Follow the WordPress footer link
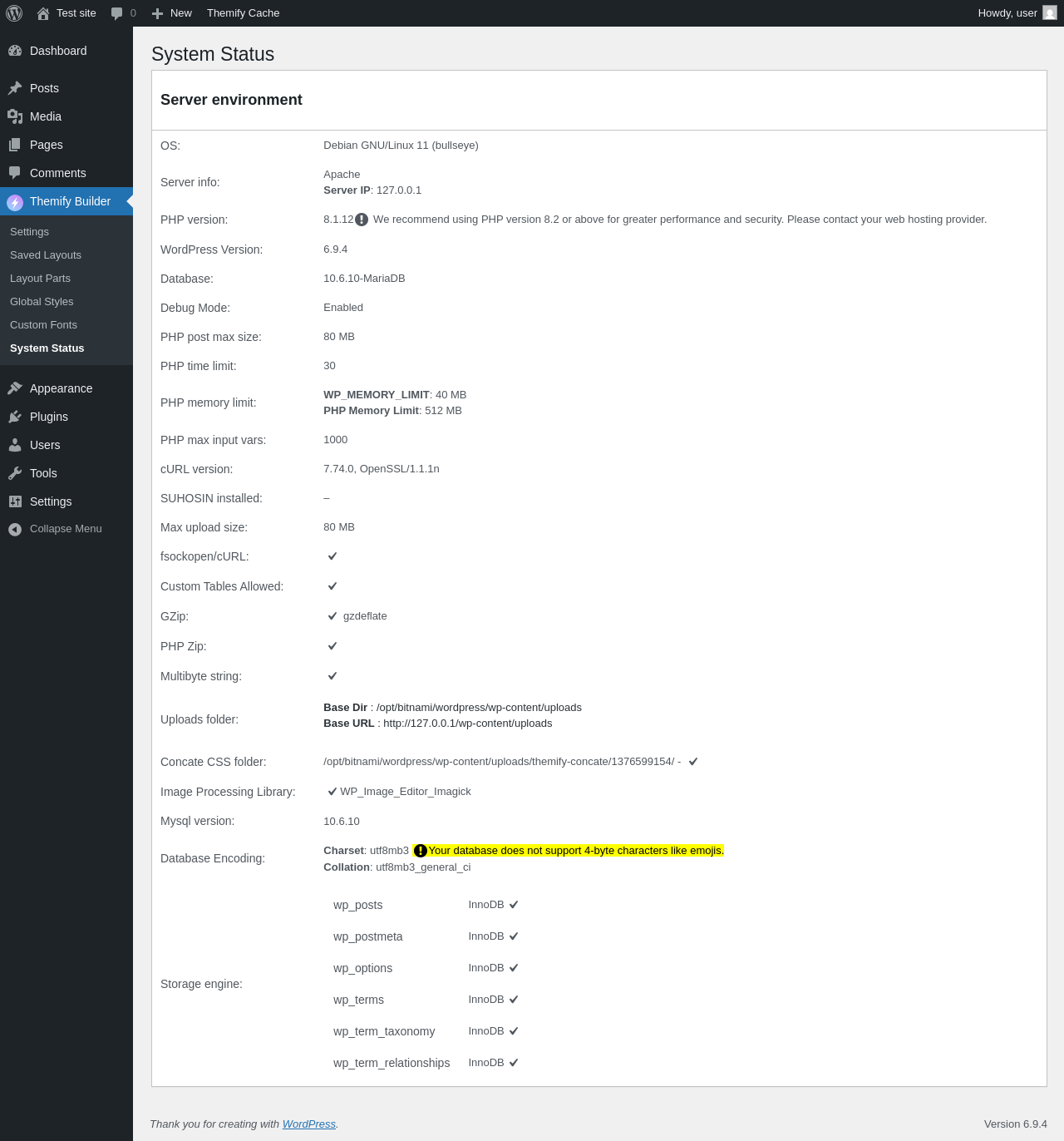 [x=308, y=1124]
